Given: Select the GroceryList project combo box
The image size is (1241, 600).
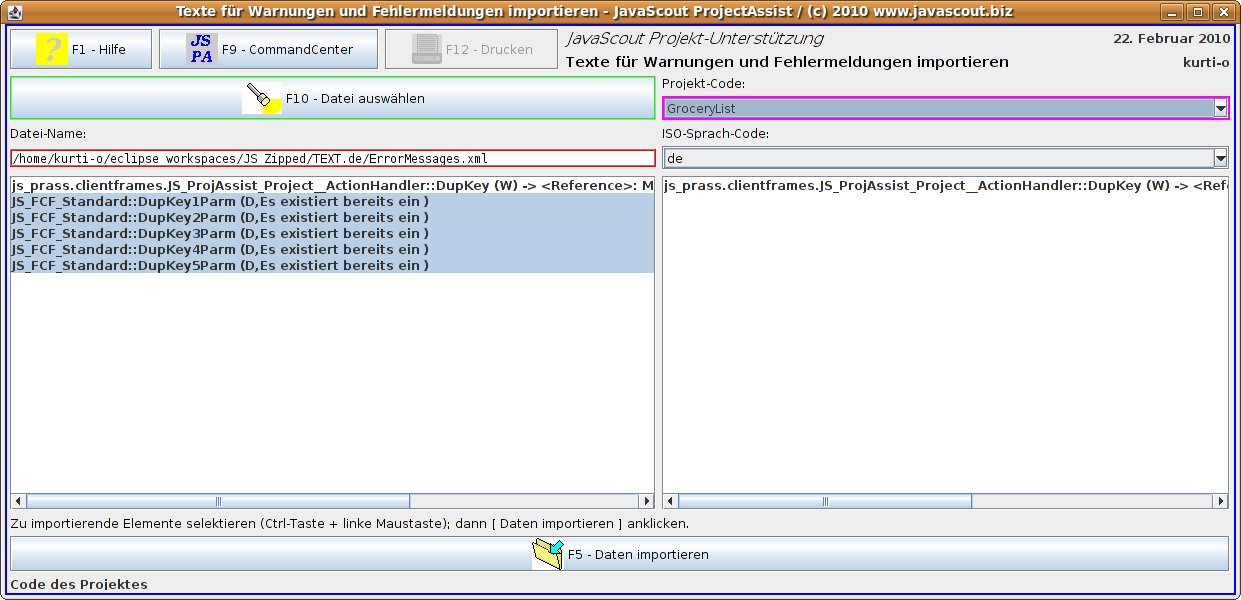Looking at the screenshot, I should [936, 108].
